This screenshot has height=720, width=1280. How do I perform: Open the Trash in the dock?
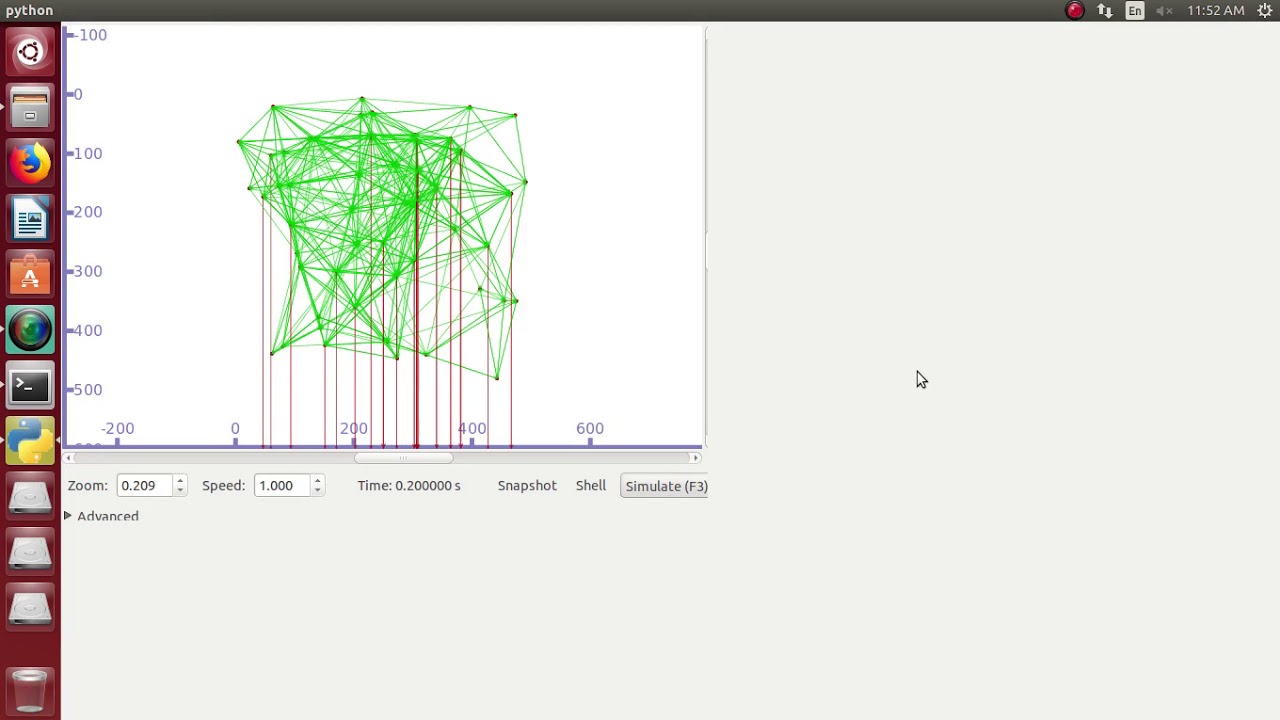pyautogui.click(x=30, y=690)
